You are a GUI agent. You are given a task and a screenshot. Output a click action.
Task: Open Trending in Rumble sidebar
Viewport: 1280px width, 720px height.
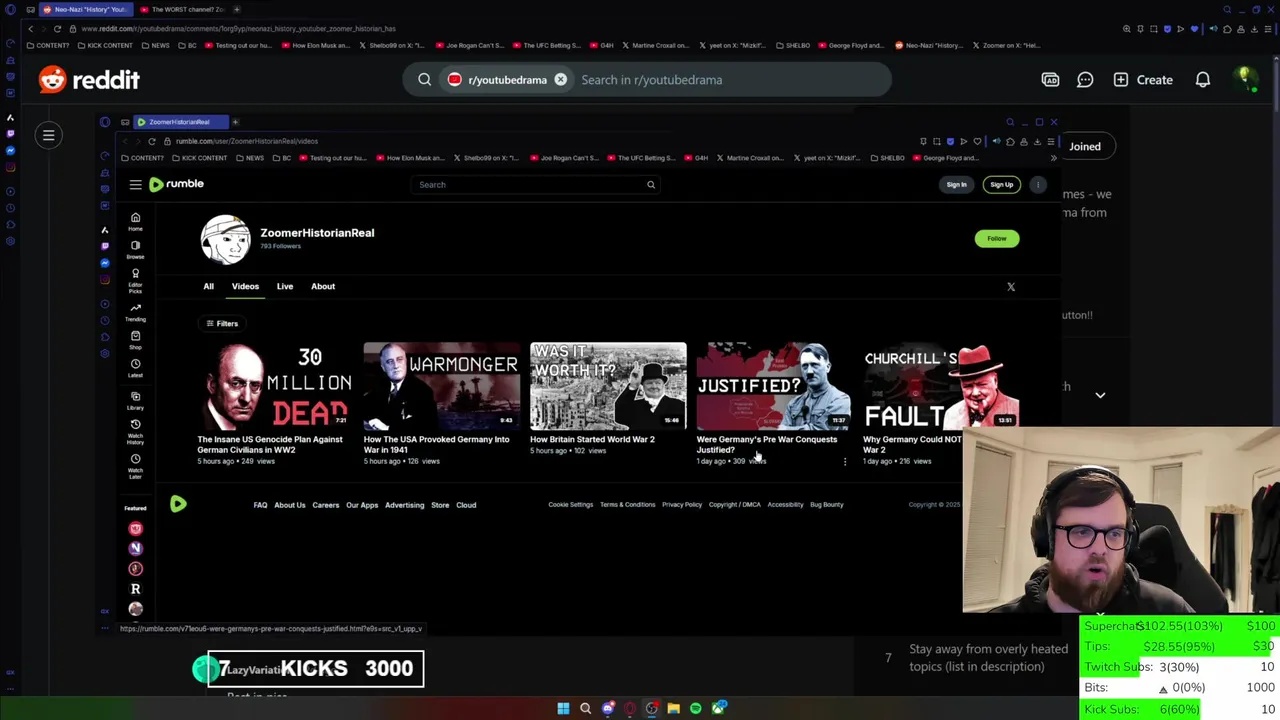pos(135,312)
